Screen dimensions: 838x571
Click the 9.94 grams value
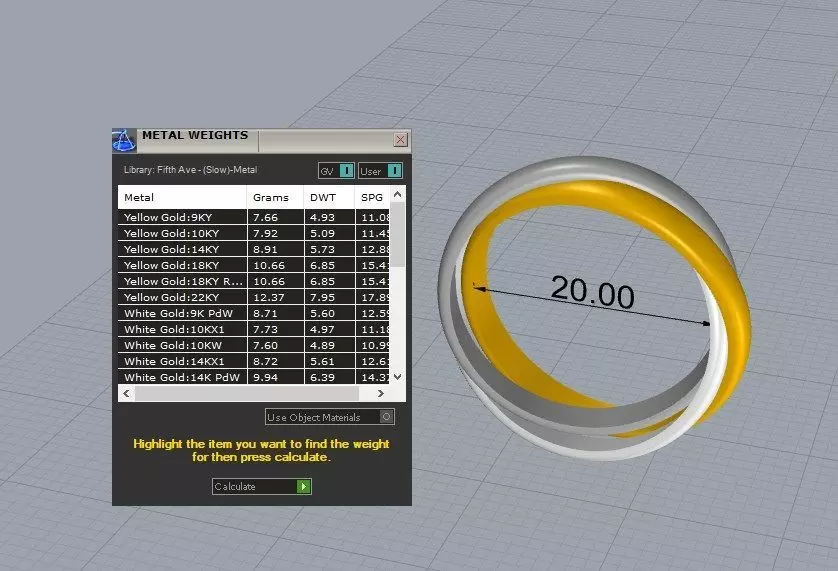[x=266, y=377]
